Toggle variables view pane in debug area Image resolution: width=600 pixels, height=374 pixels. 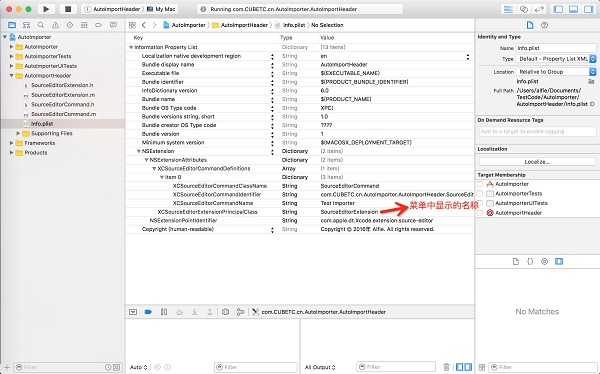[460, 367]
